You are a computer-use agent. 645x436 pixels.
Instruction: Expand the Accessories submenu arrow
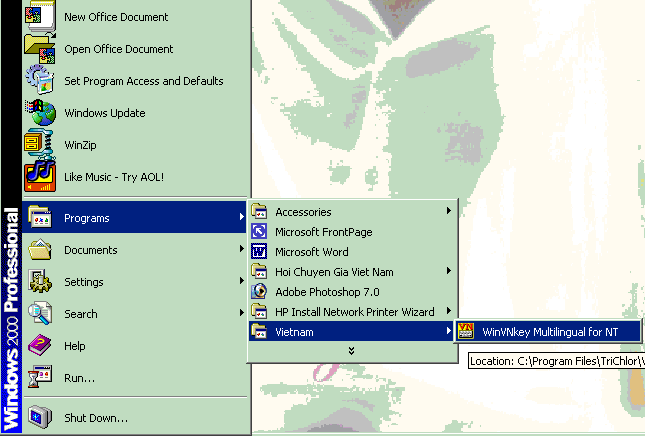pos(448,212)
